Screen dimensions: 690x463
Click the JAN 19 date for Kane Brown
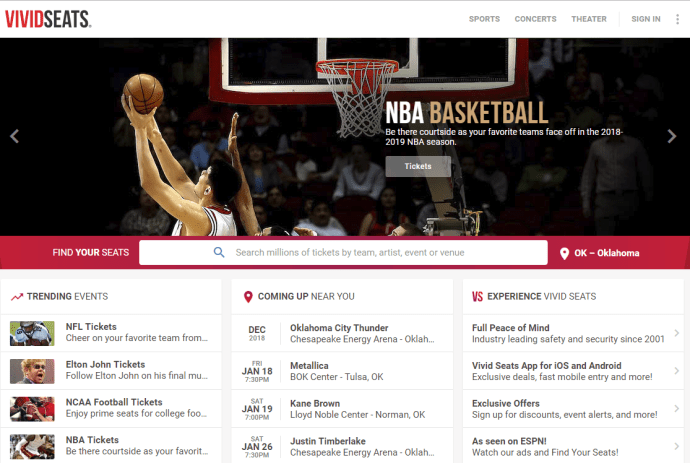click(x=257, y=409)
